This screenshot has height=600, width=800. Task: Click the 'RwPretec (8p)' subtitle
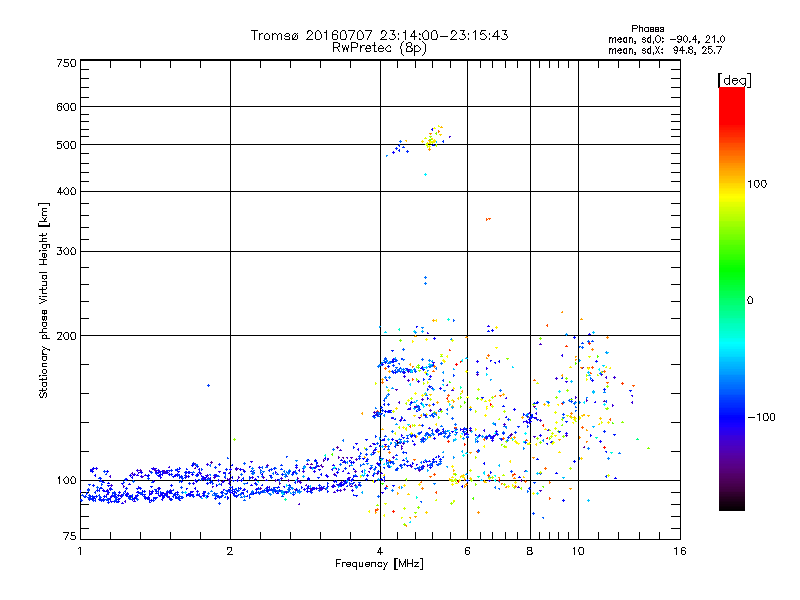pyautogui.click(x=379, y=48)
